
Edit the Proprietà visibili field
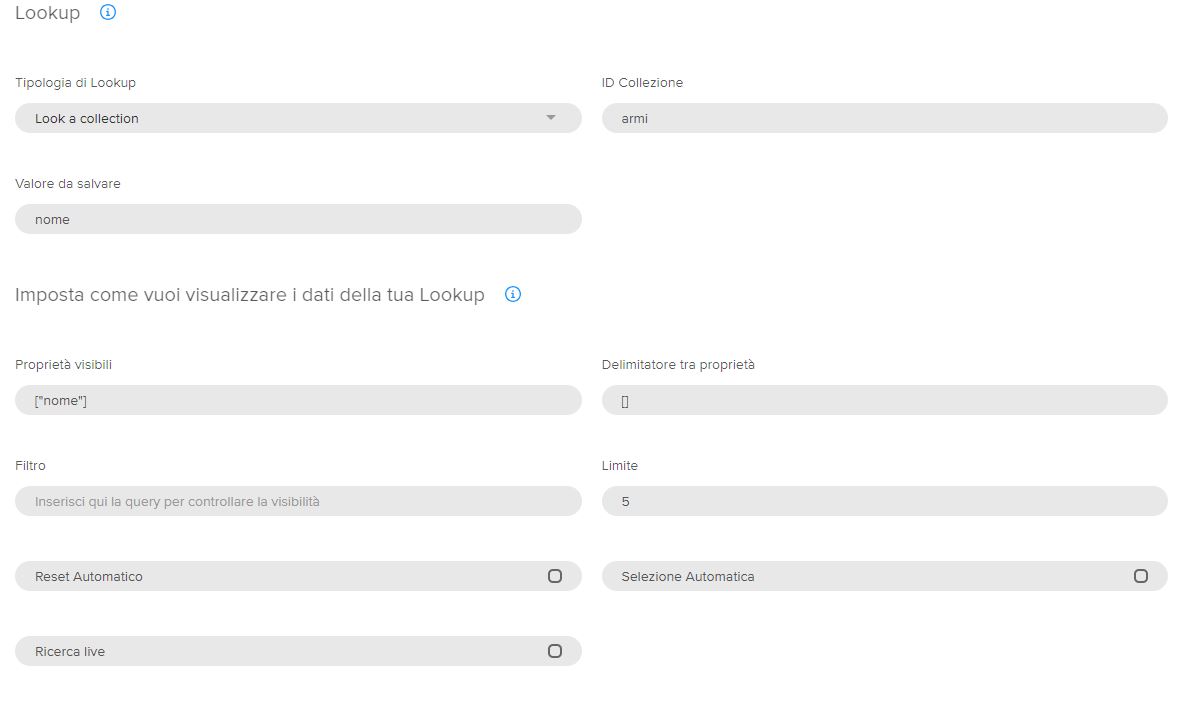tap(298, 400)
